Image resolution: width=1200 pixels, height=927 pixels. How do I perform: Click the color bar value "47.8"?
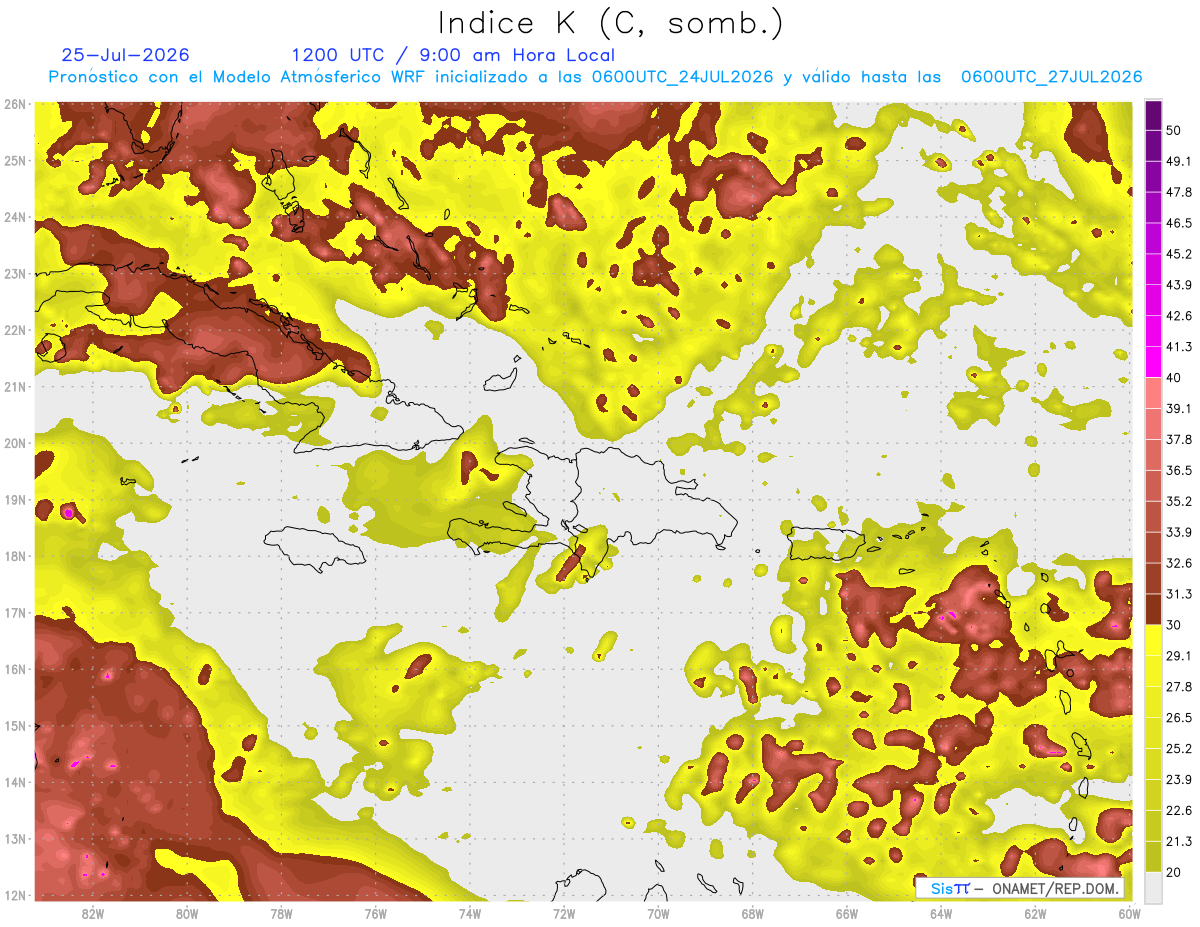coord(1178,192)
